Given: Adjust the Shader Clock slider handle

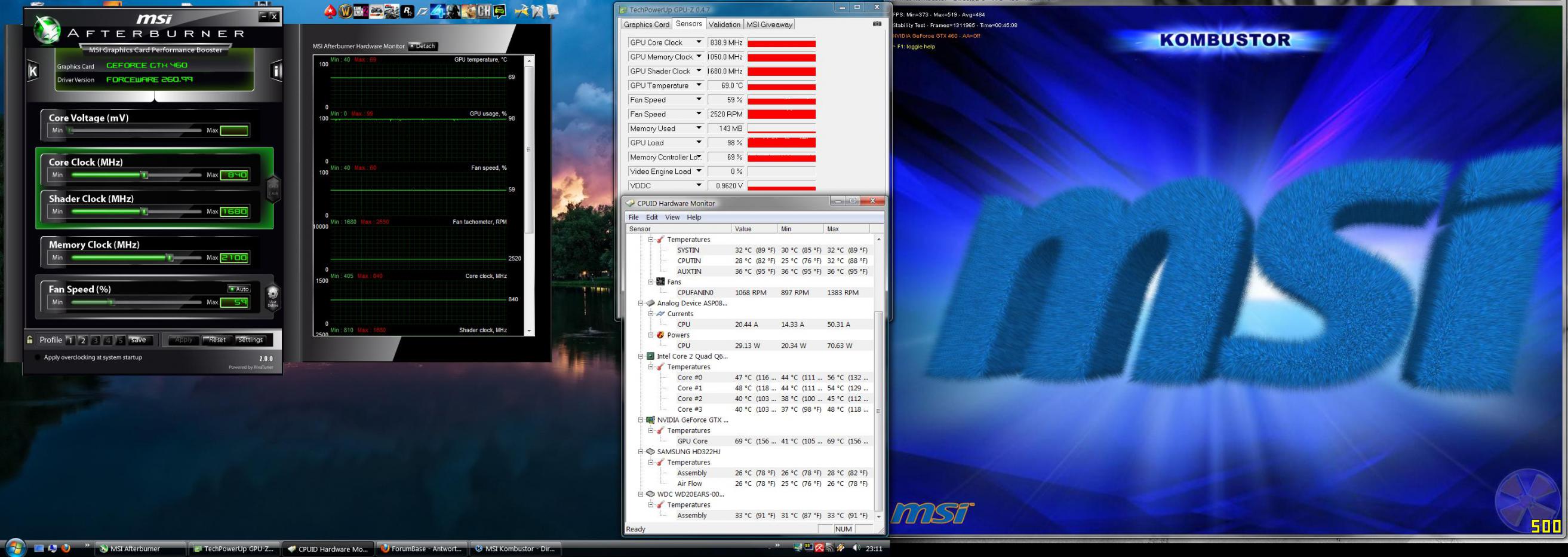Looking at the screenshot, I should (x=144, y=212).
